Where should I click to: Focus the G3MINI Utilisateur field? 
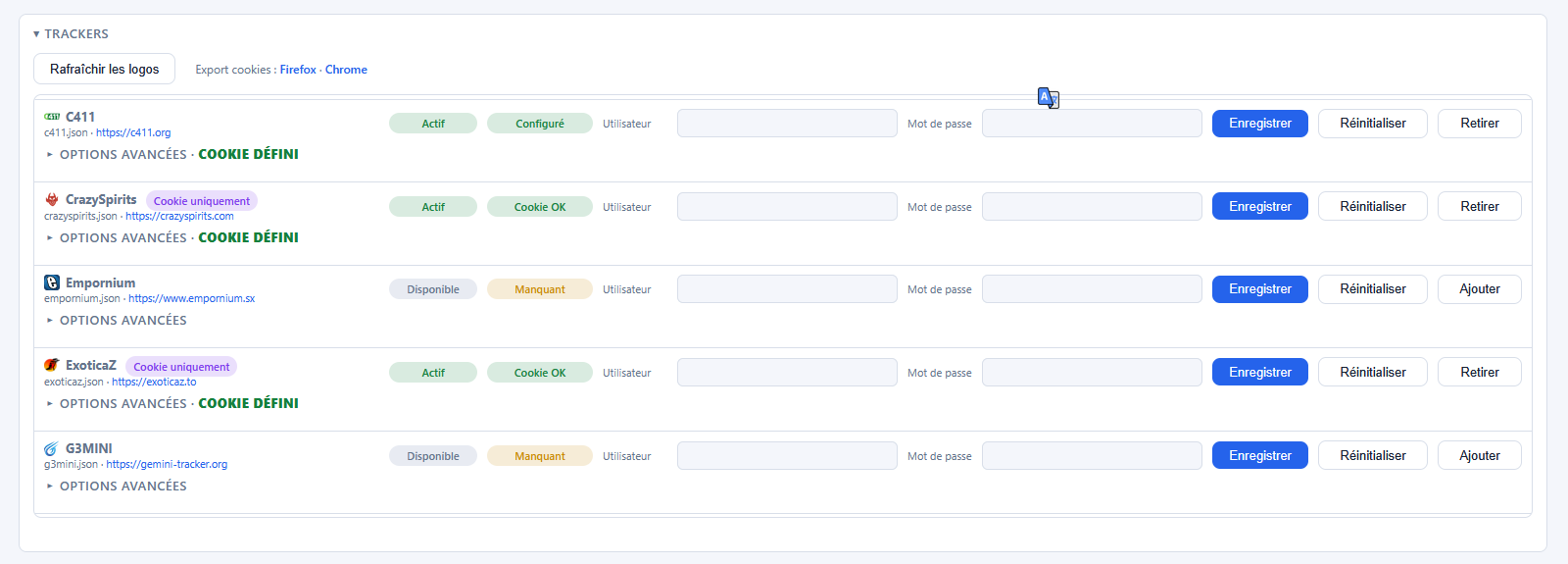tap(787, 455)
